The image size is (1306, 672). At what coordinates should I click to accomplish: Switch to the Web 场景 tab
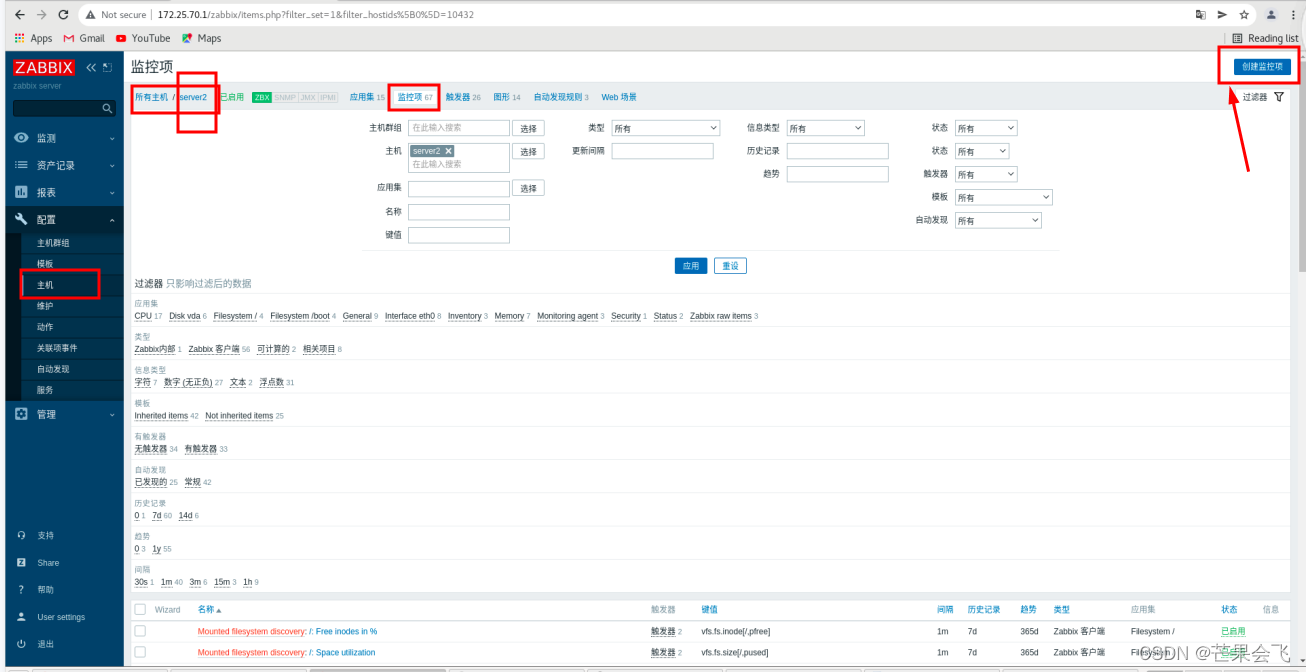point(619,97)
